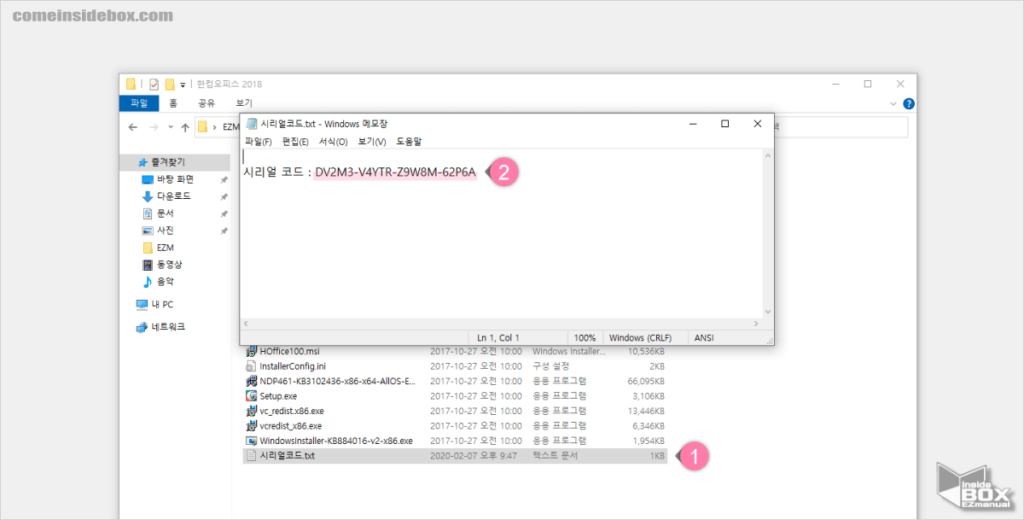Open Notepad 서식(O) menu
The image size is (1024, 520).
coord(333,142)
